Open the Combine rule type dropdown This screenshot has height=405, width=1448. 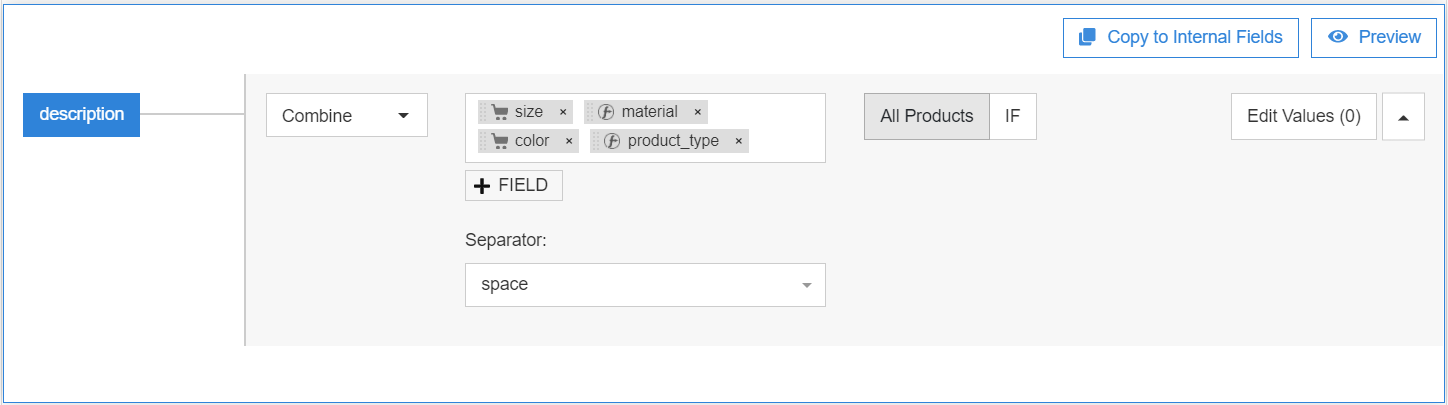347,115
